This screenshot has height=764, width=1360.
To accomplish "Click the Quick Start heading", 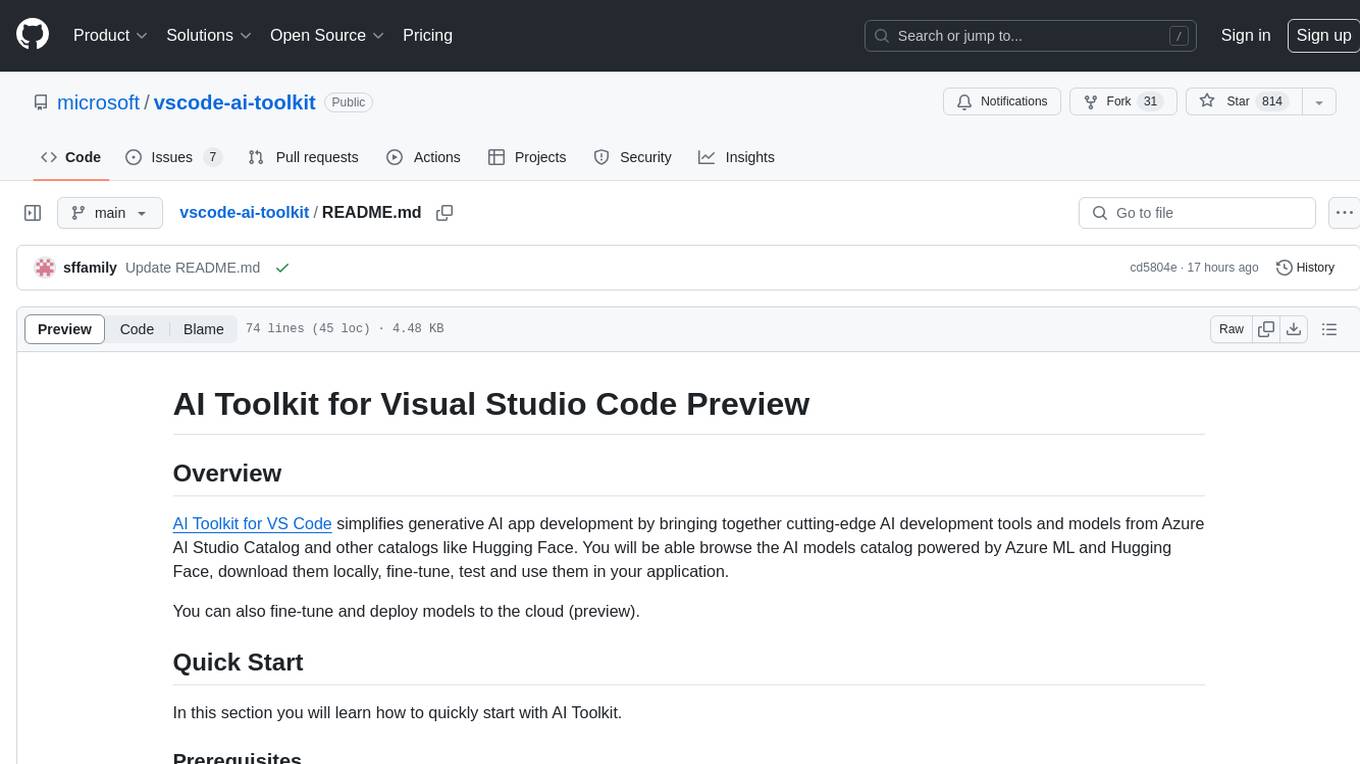I will pos(238,662).
